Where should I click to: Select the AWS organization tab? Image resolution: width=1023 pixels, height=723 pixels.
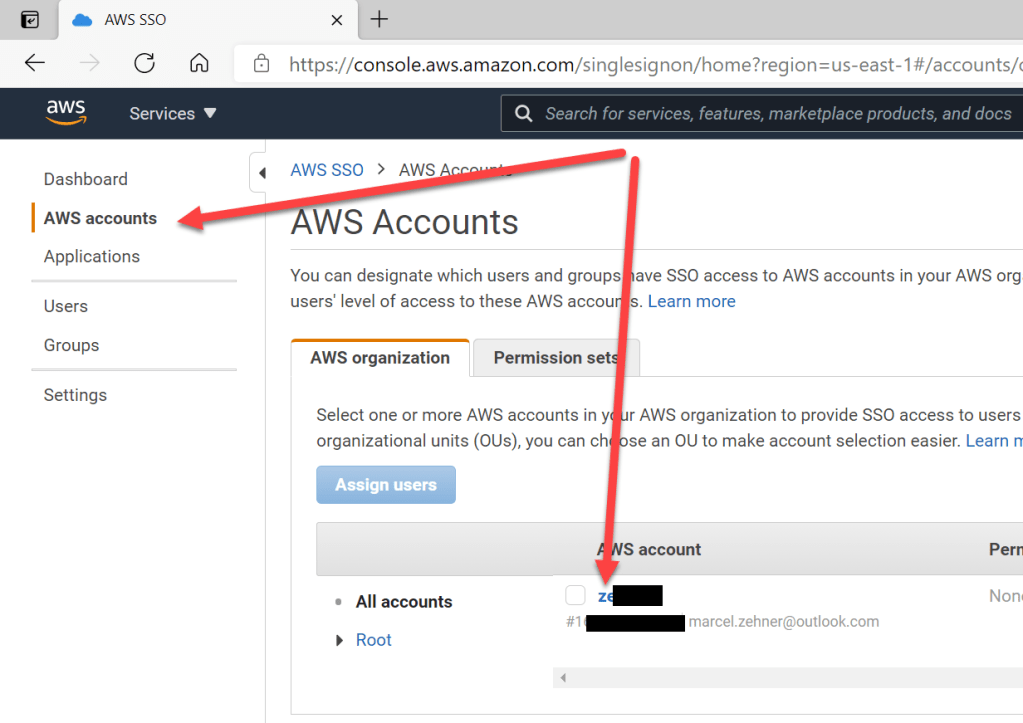click(x=380, y=358)
